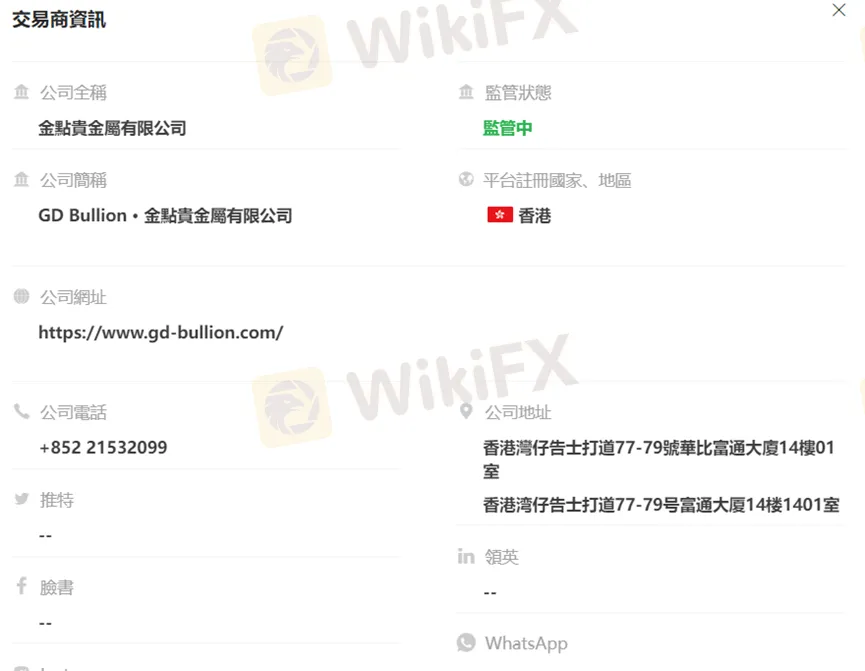This screenshot has width=865, height=671.
Task: Click the phone number +852 21532099
Action: pos(103,448)
